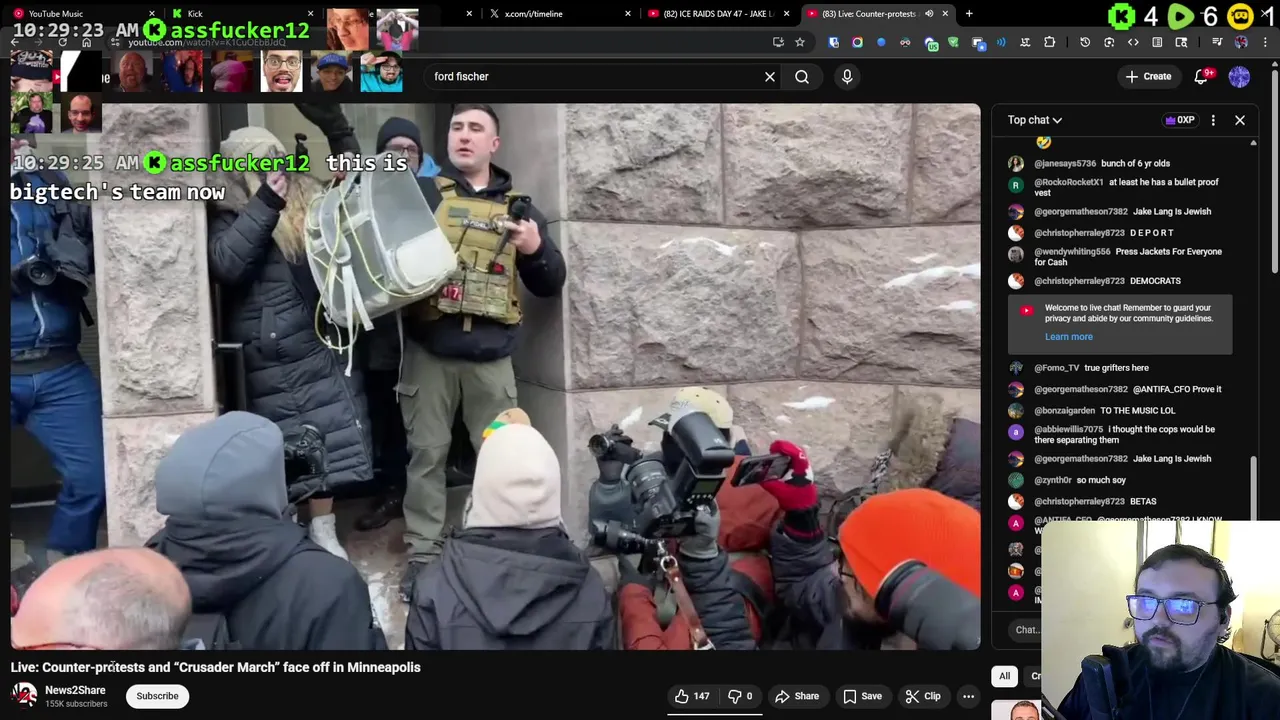
Task: Start voice search with microphone
Action: pyautogui.click(x=847, y=77)
